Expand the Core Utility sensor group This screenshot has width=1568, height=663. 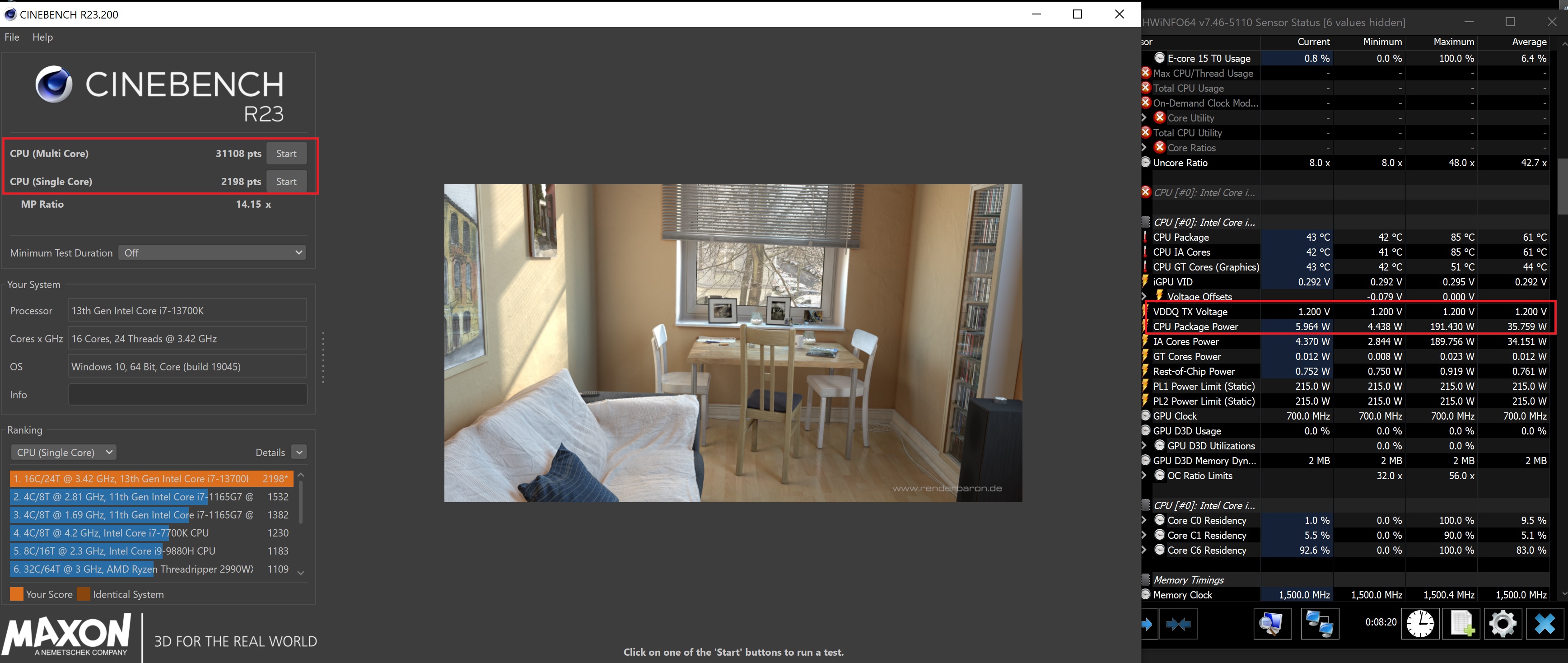click(1144, 117)
